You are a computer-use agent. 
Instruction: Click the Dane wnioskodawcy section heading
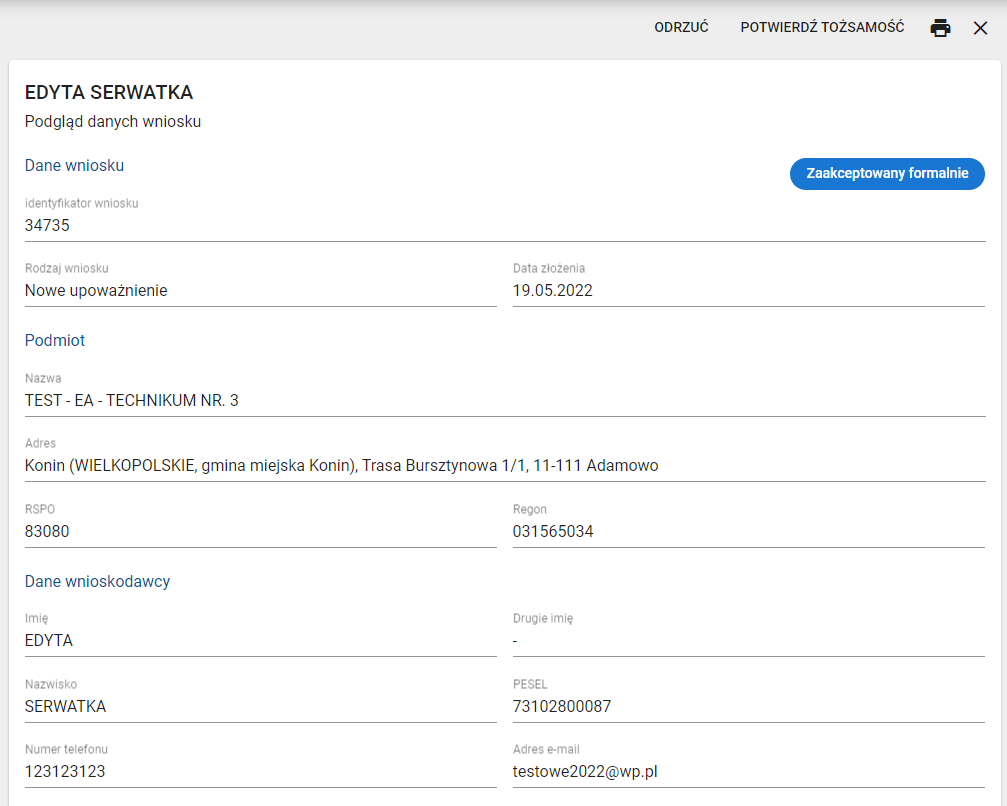pyautogui.click(x=97, y=582)
